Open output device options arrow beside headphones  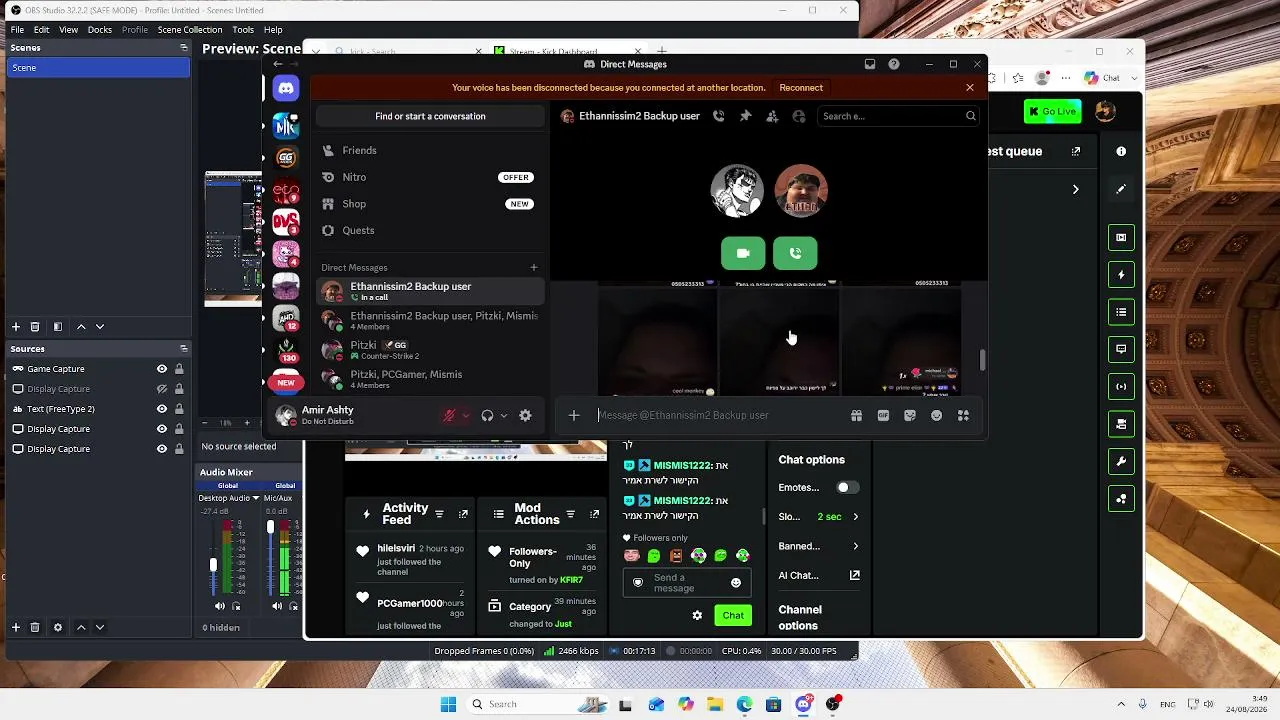[x=503, y=416]
